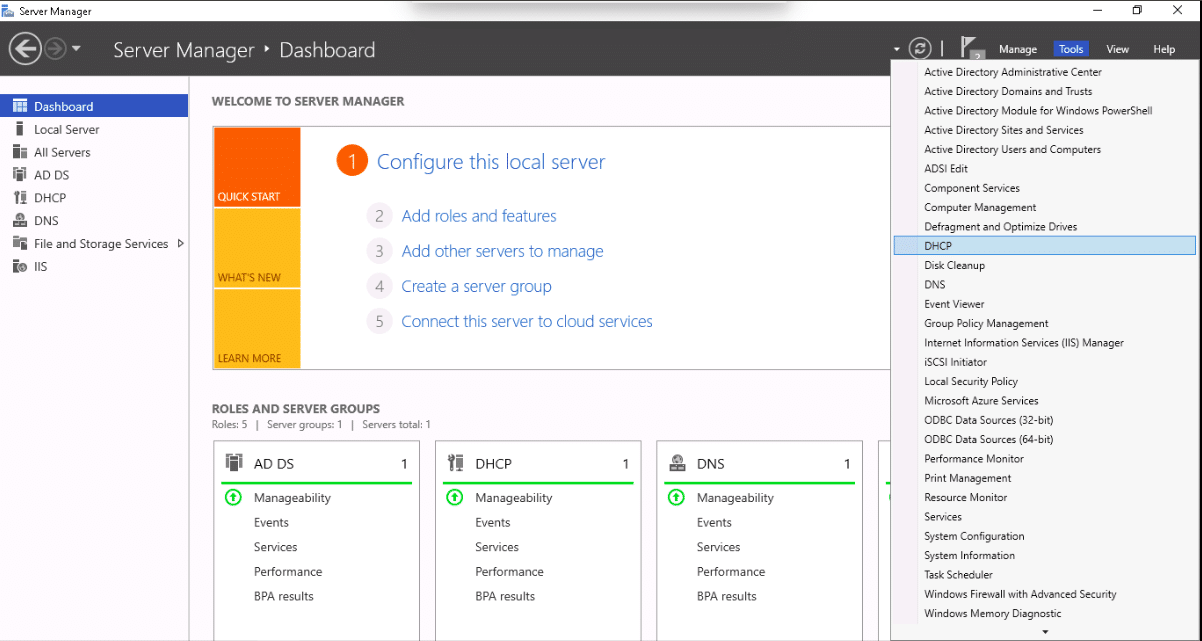Click Create a server group link

[477, 286]
